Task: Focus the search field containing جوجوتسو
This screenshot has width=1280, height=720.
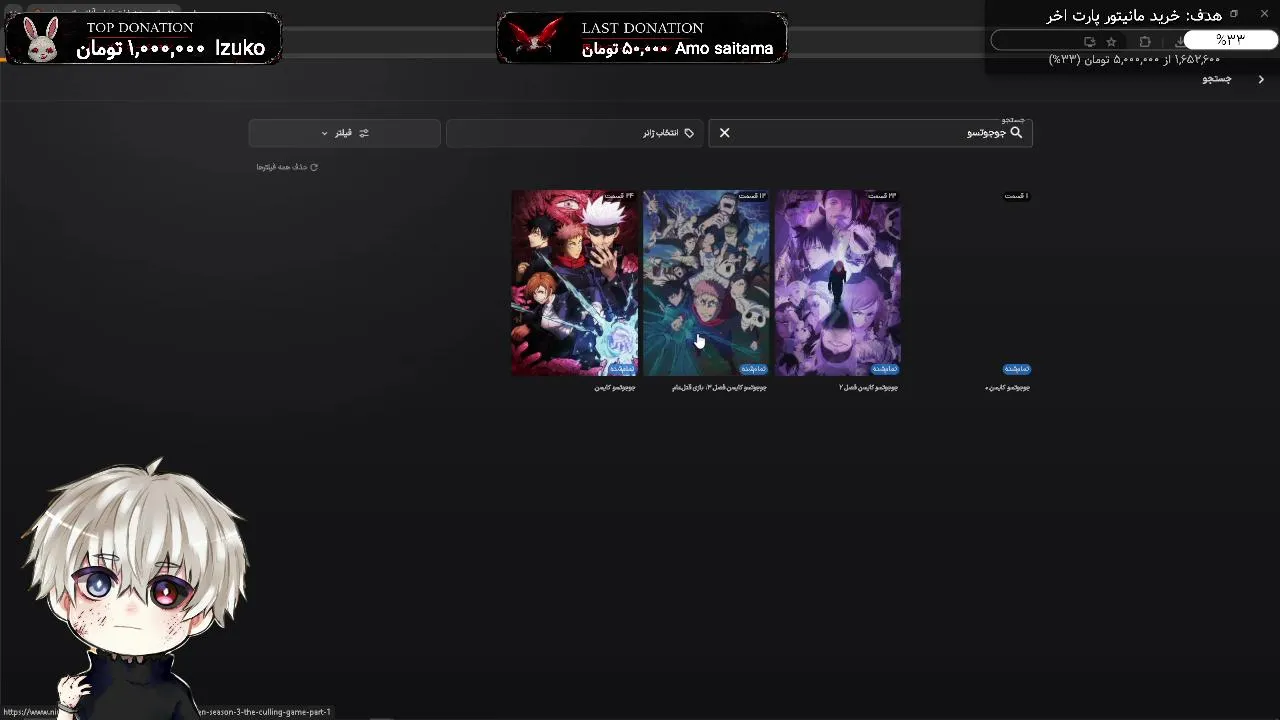Action: 870,133
